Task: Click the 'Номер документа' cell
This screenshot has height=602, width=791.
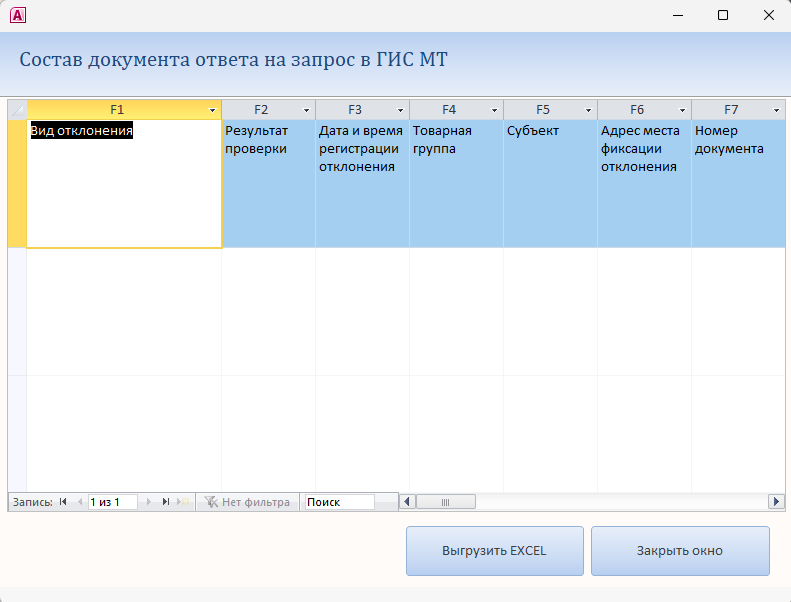Action: point(738,184)
